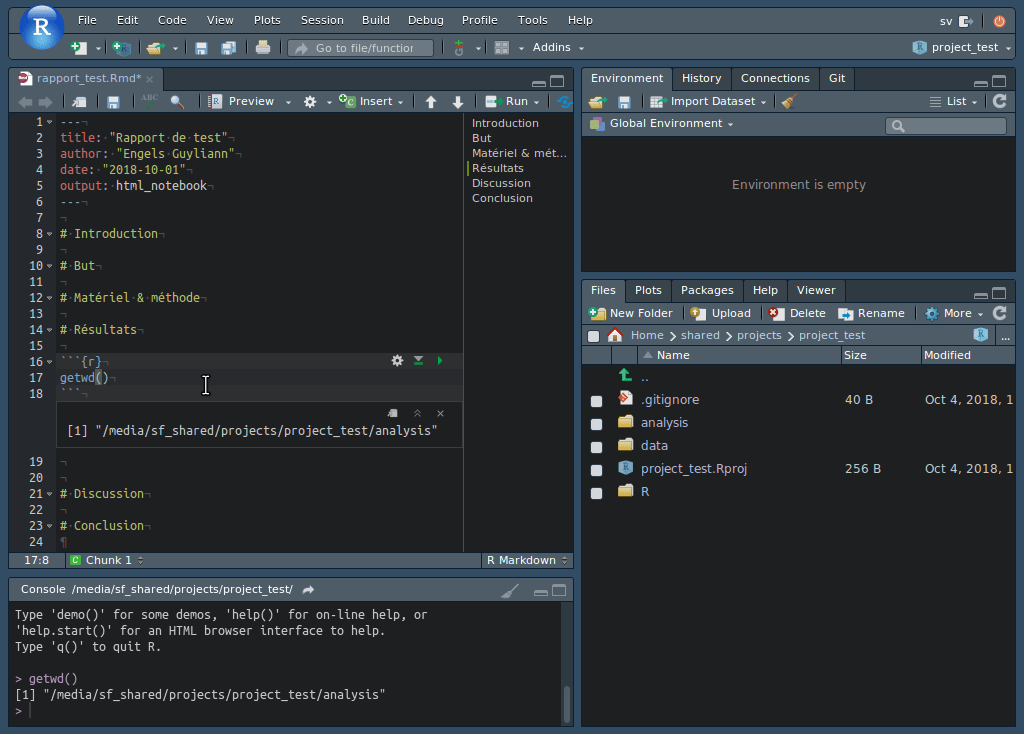Viewport: 1024px width, 734px height.
Task: Switch to the Git tab
Action: click(837, 78)
